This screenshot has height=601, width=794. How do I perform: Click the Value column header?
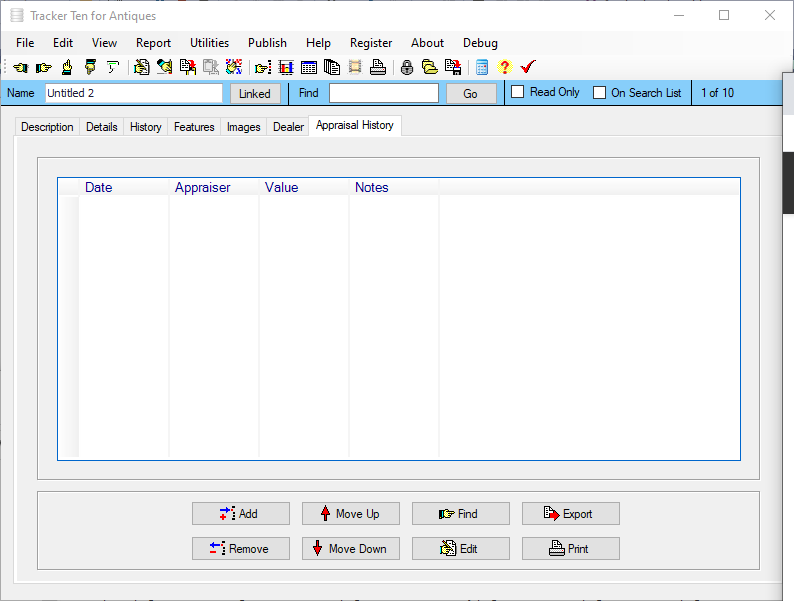304,187
